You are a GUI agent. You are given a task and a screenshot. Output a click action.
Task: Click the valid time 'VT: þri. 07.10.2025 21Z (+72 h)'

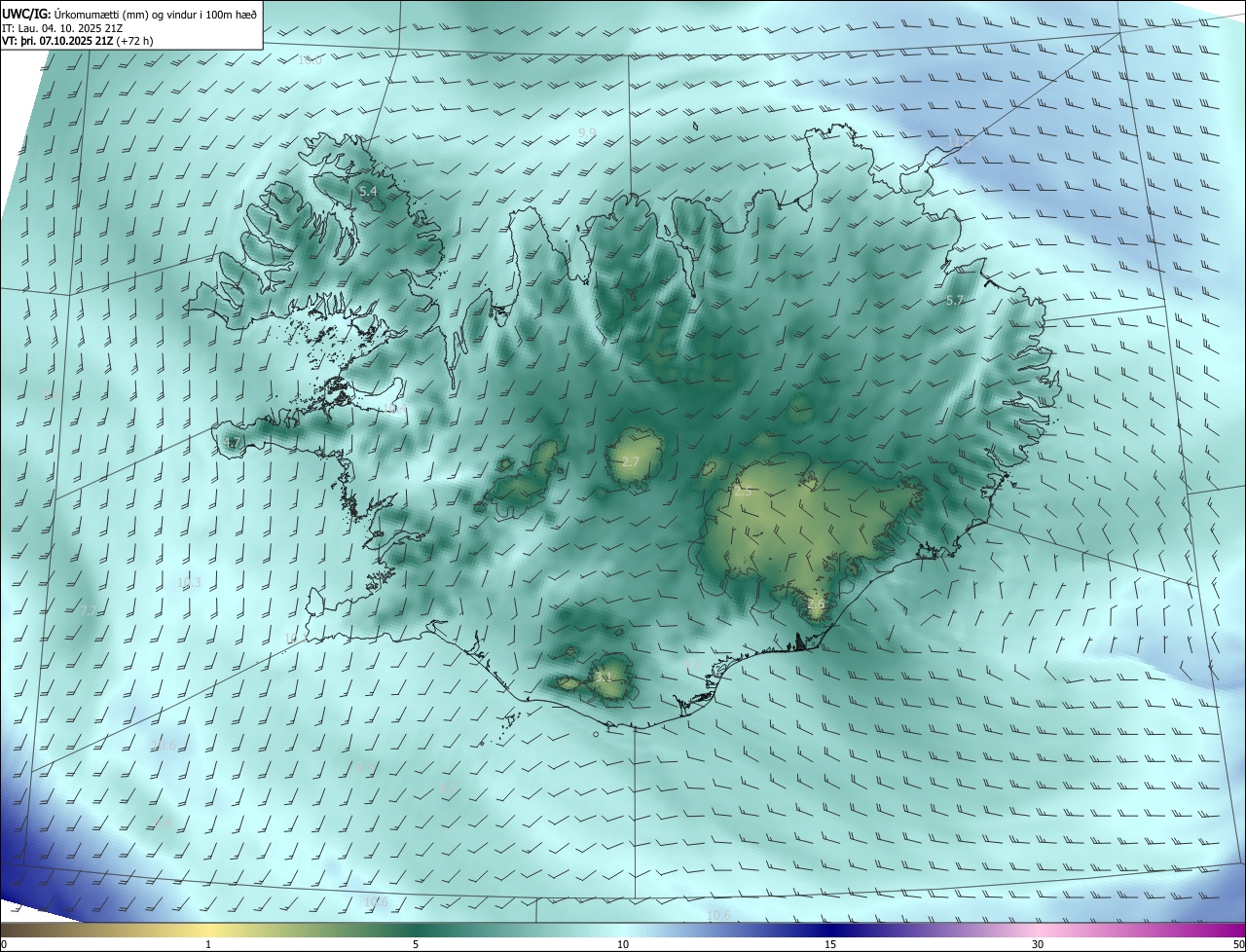click(77, 41)
